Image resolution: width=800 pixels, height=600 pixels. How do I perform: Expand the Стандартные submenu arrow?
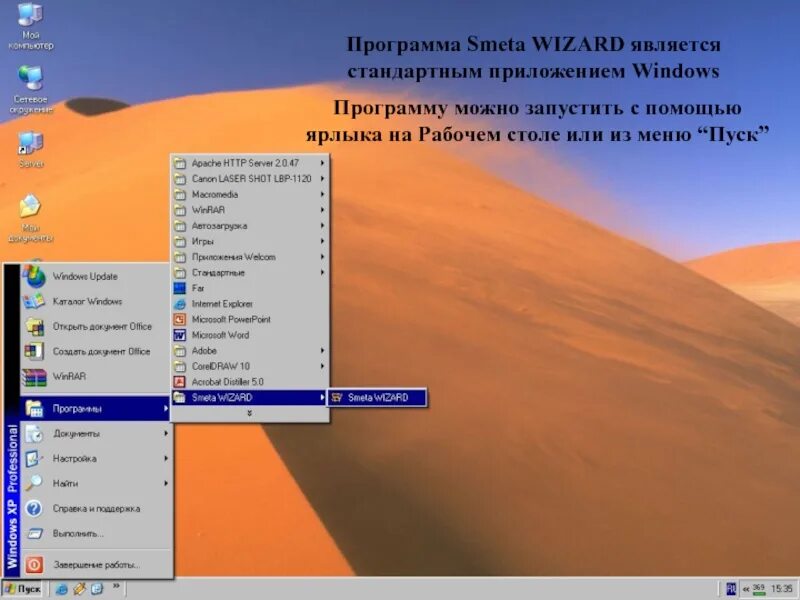pyautogui.click(x=322, y=272)
